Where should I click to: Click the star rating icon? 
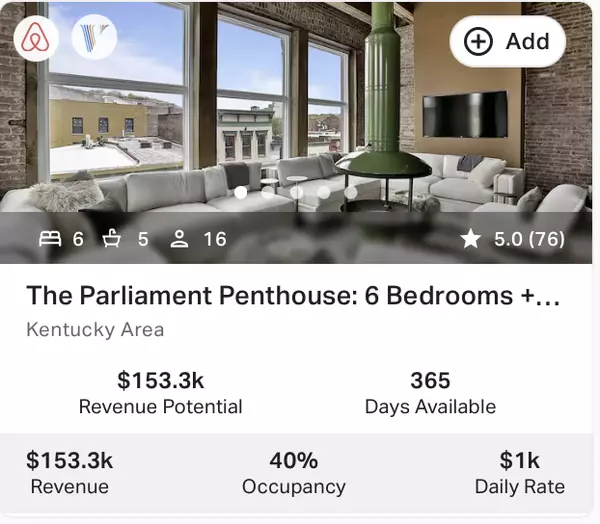470,239
